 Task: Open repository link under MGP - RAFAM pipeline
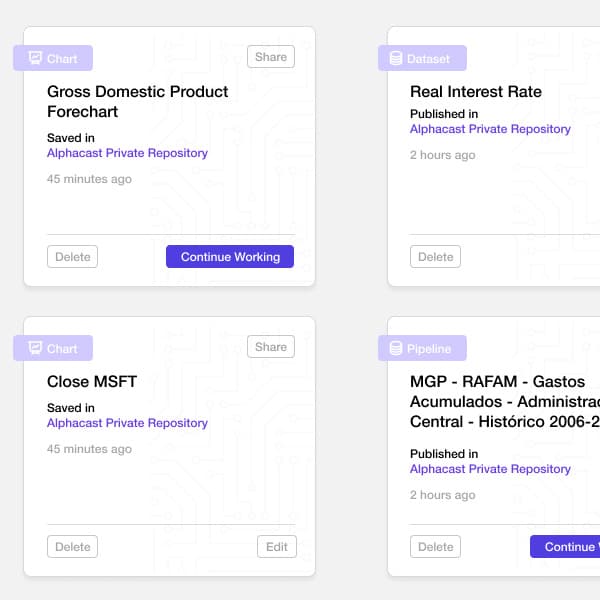tap(490, 469)
